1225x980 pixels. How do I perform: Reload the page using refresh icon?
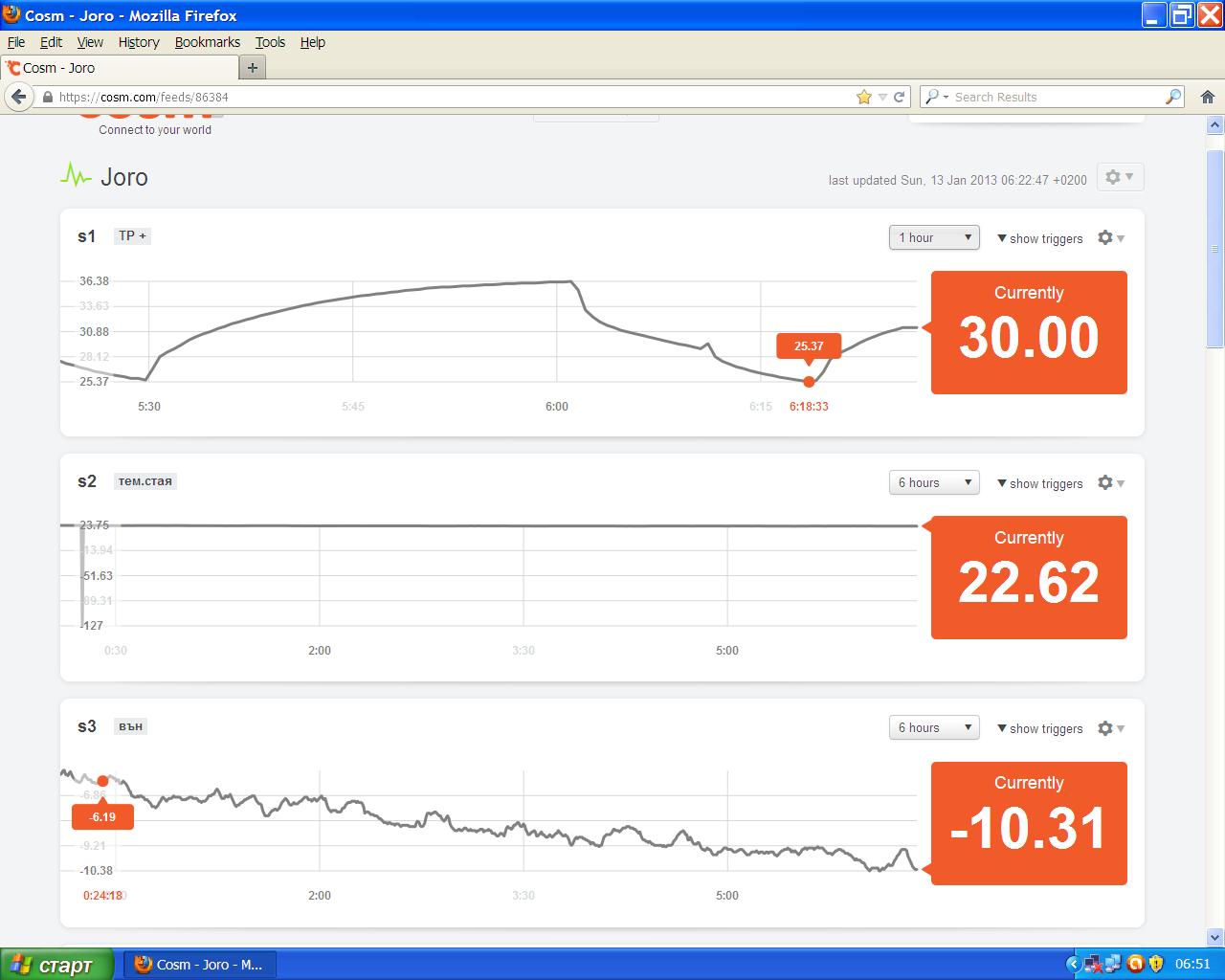(899, 97)
